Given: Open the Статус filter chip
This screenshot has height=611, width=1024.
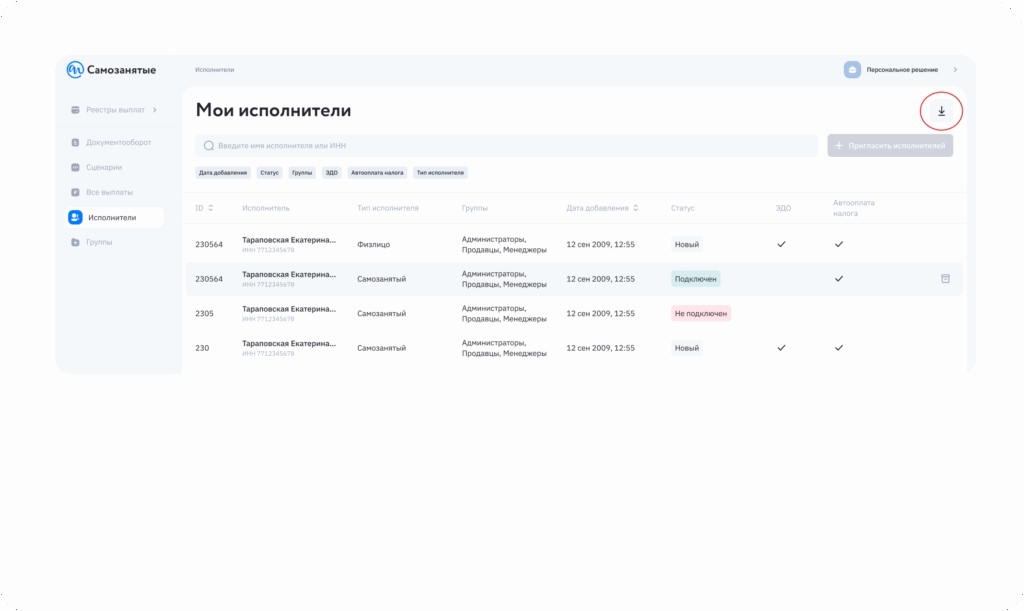Looking at the screenshot, I should (x=270, y=173).
